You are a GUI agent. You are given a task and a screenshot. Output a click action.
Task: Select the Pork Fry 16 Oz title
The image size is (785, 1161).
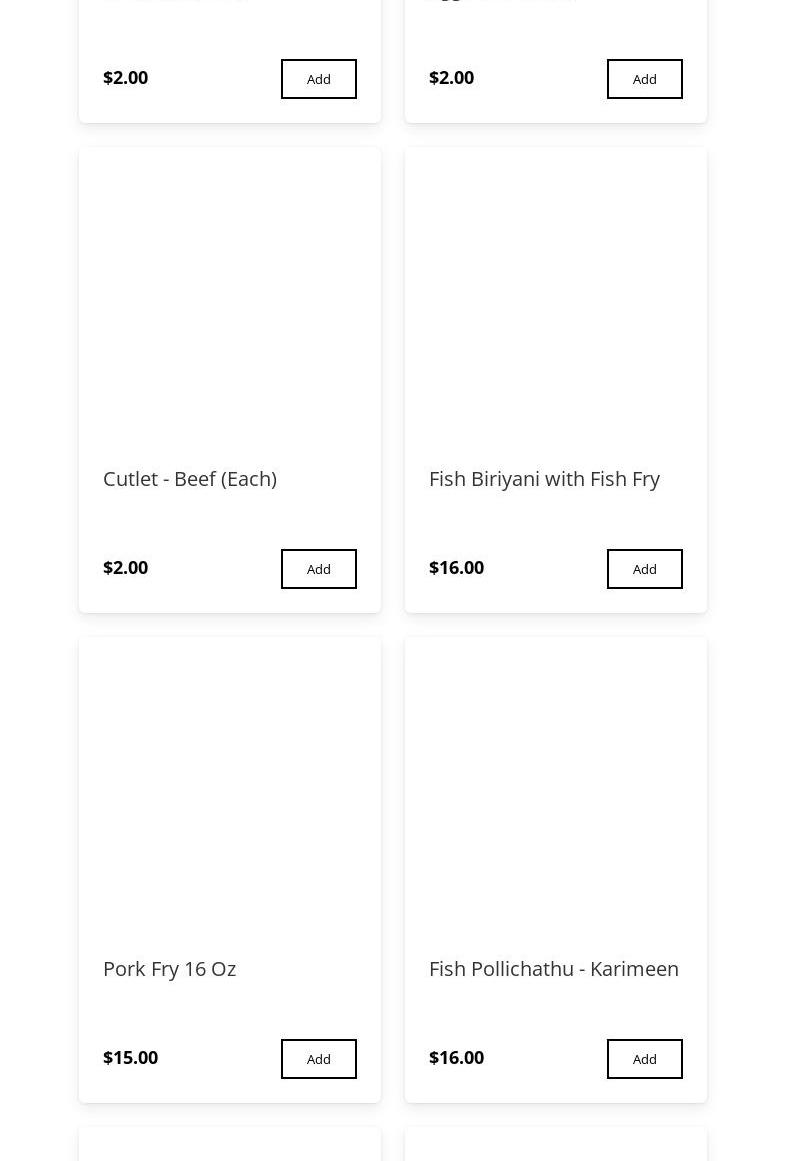[169, 969]
